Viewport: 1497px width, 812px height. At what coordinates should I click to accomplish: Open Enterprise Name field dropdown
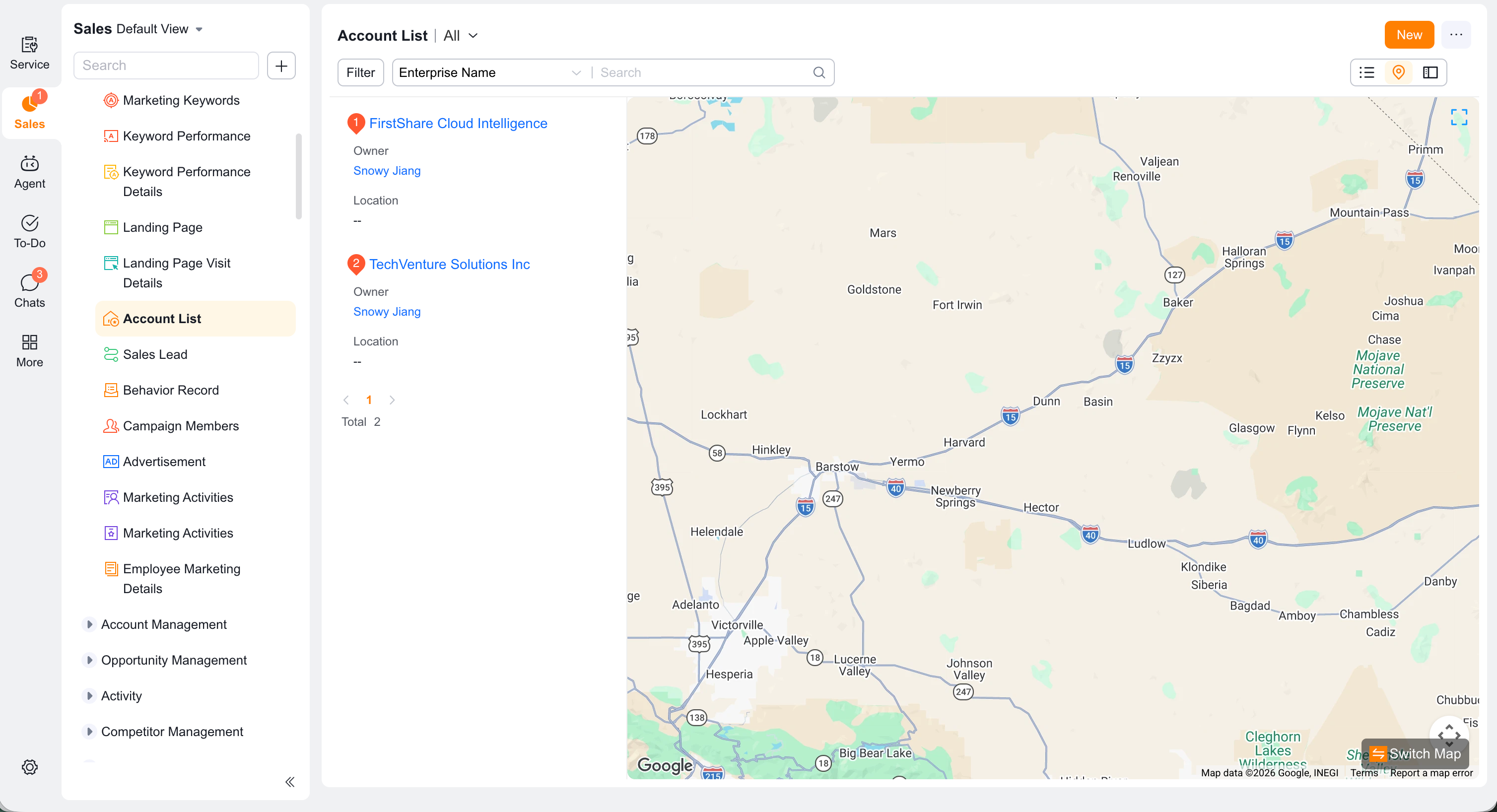(489, 72)
